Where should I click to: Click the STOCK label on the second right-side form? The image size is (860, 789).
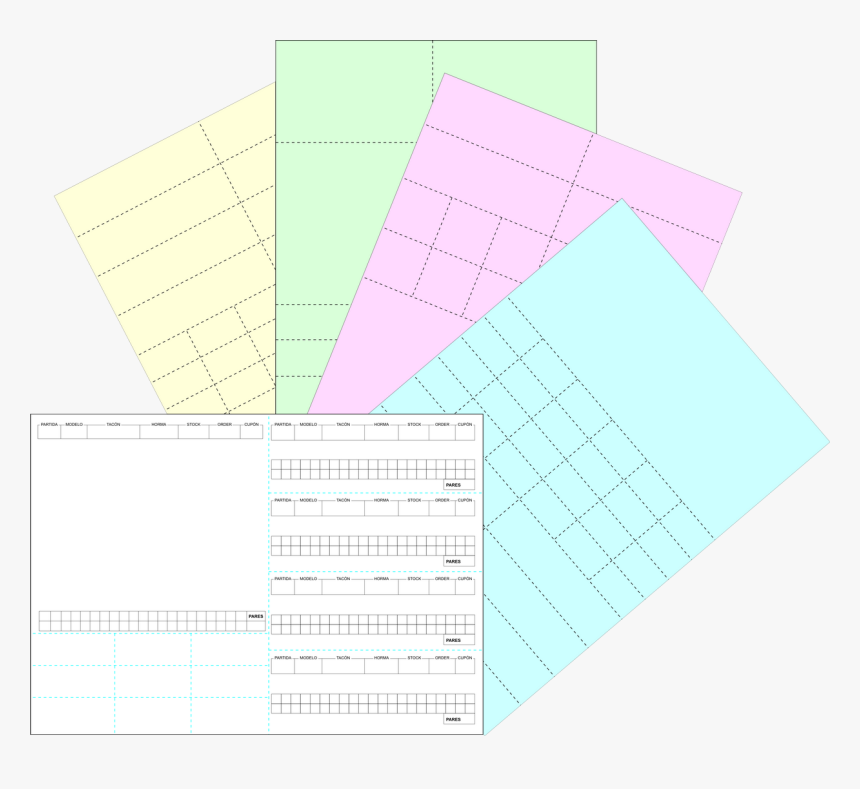[x=413, y=501]
